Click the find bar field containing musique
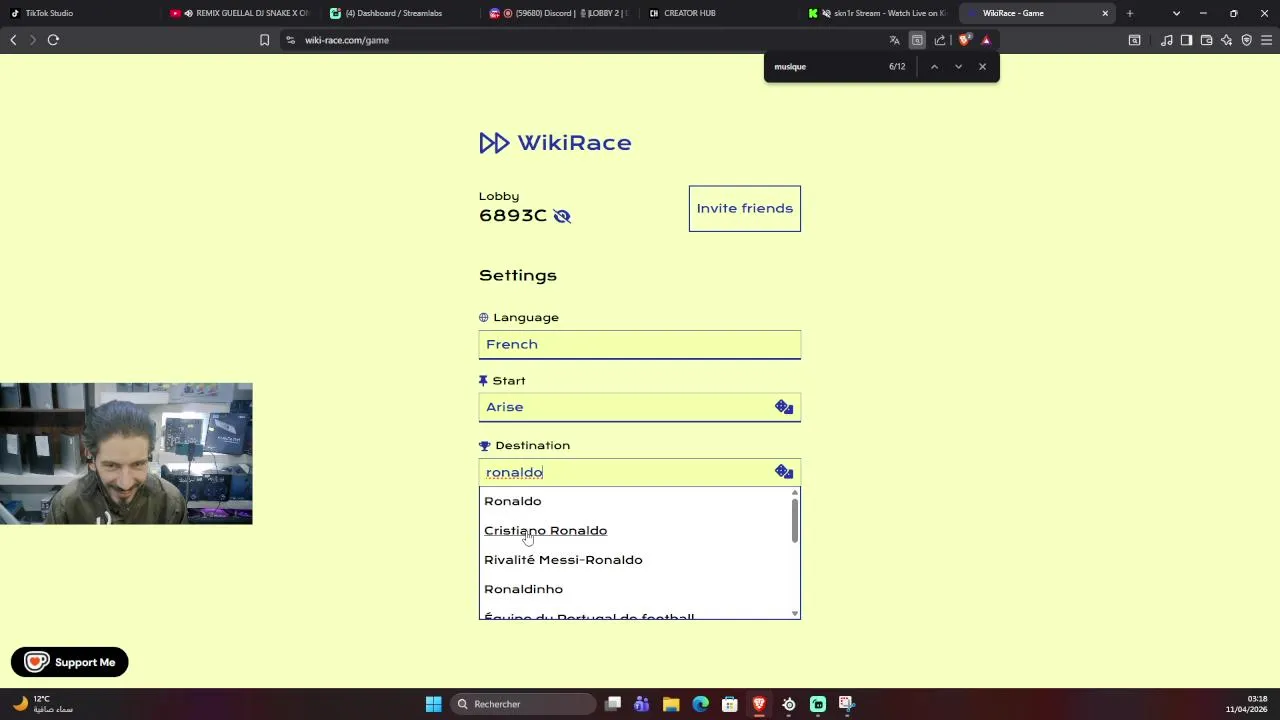Screen dimensions: 1280x720 [x=825, y=67]
